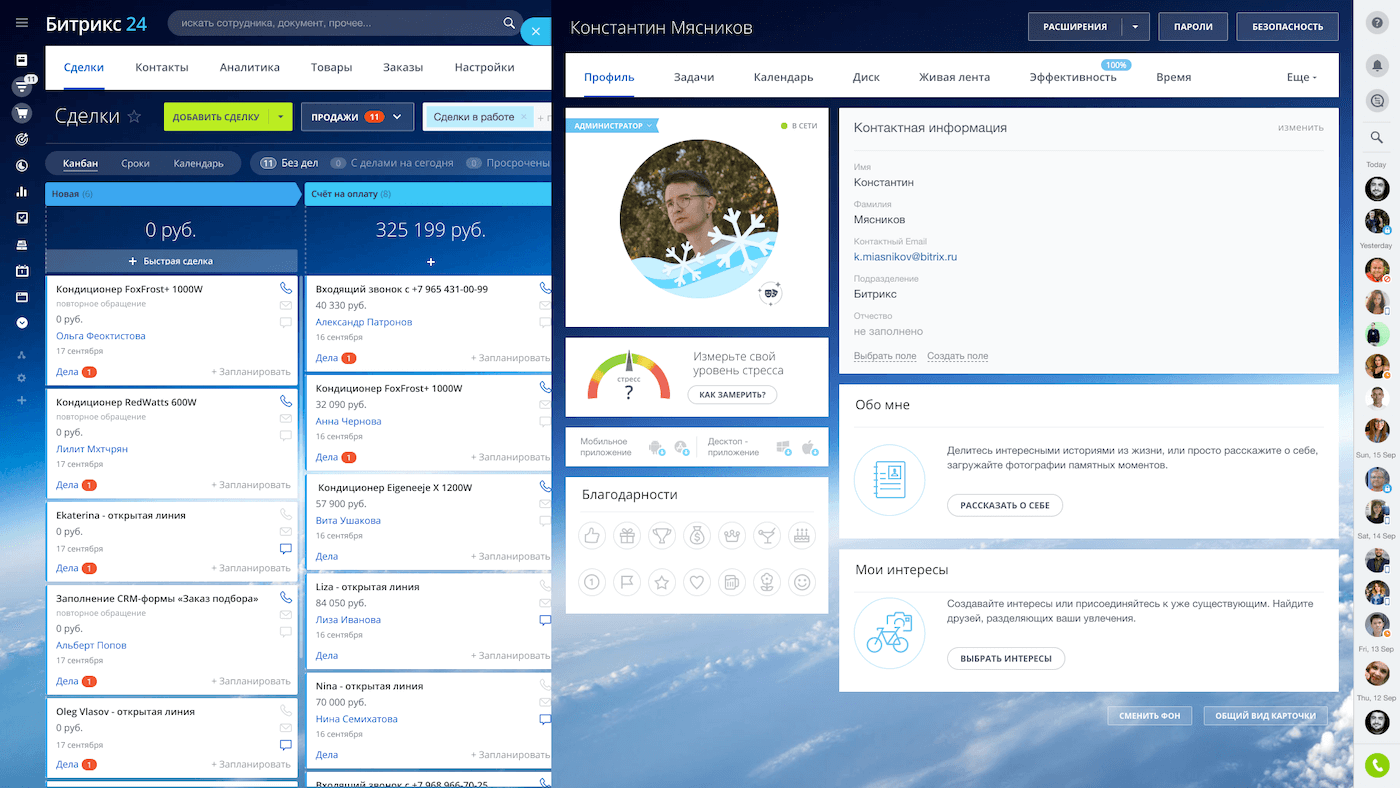Expand the Еще profile menu

point(1301,77)
